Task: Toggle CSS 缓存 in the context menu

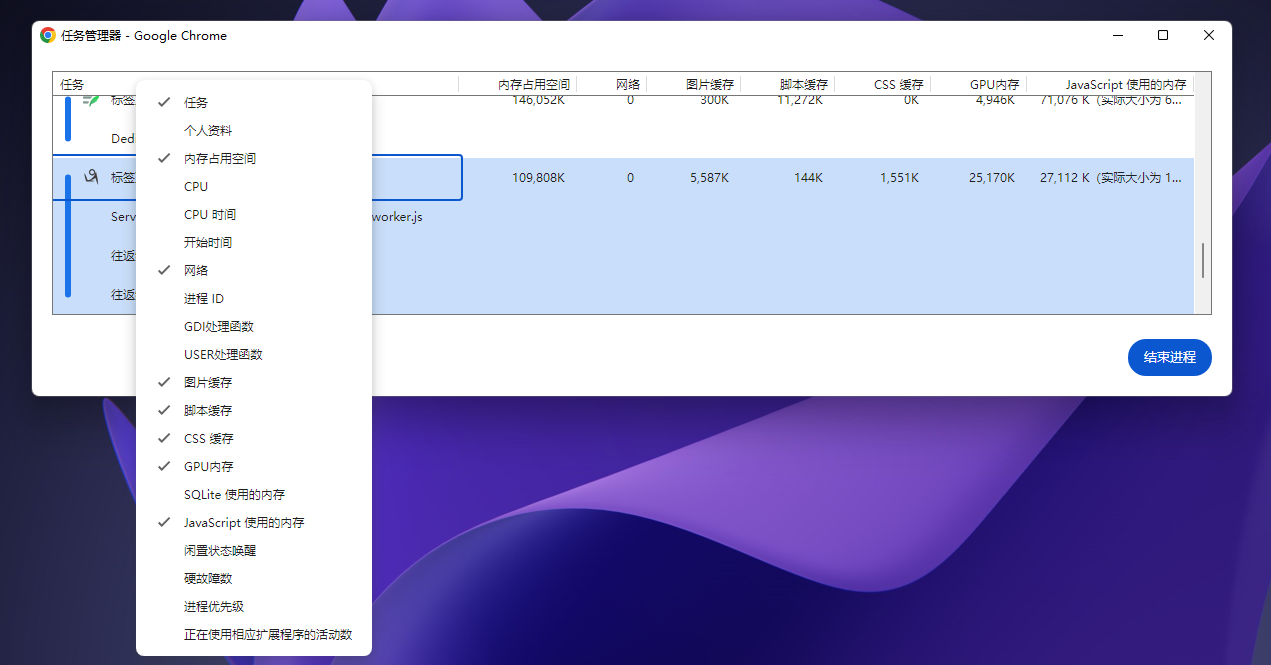Action: 254,438
